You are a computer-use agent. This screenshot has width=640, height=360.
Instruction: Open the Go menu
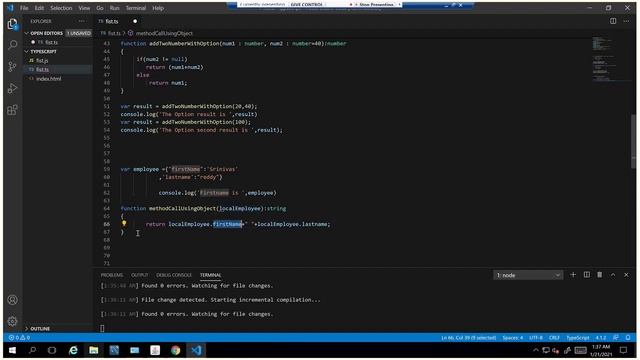pos(100,8)
